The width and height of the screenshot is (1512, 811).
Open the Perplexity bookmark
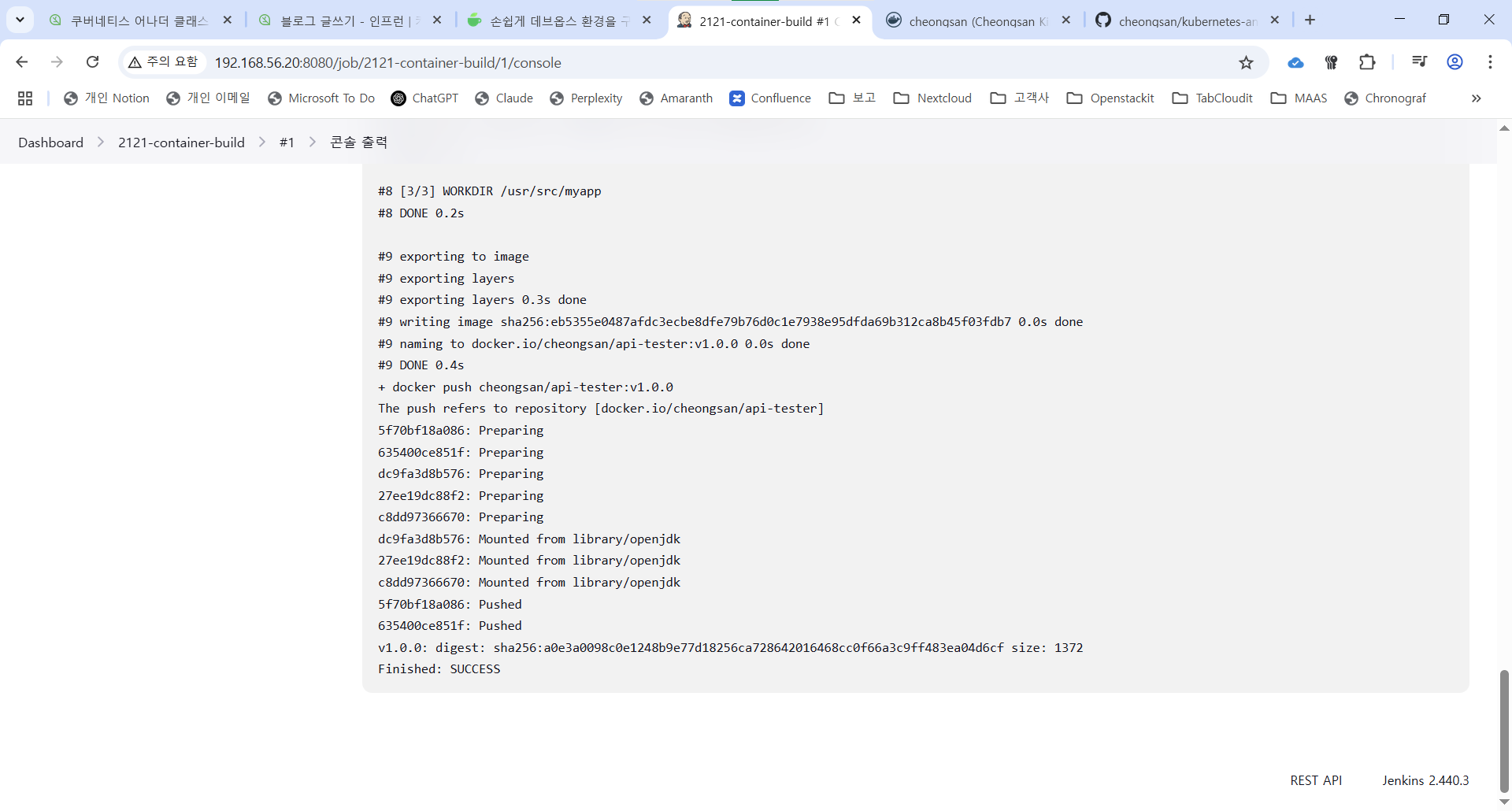click(x=586, y=98)
